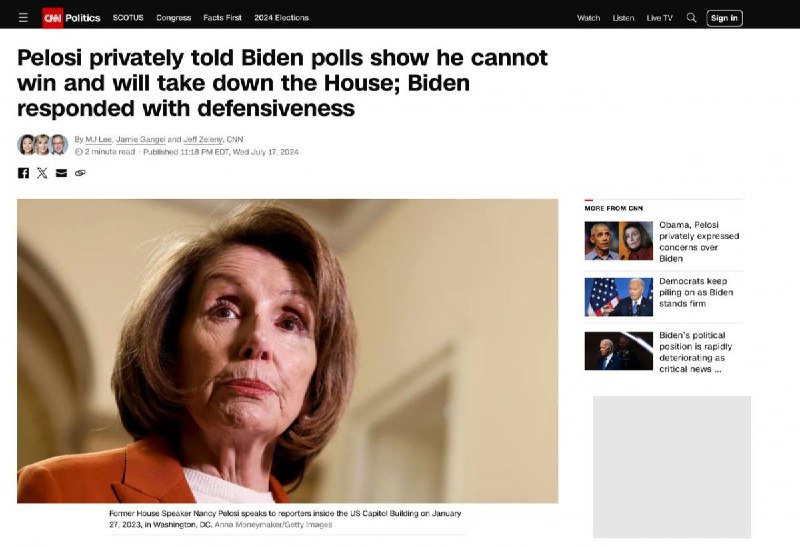Image resolution: width=800 pixels, height=547 pixels.
Task: Open the Watch link
Action: click(x=588, y=18)
